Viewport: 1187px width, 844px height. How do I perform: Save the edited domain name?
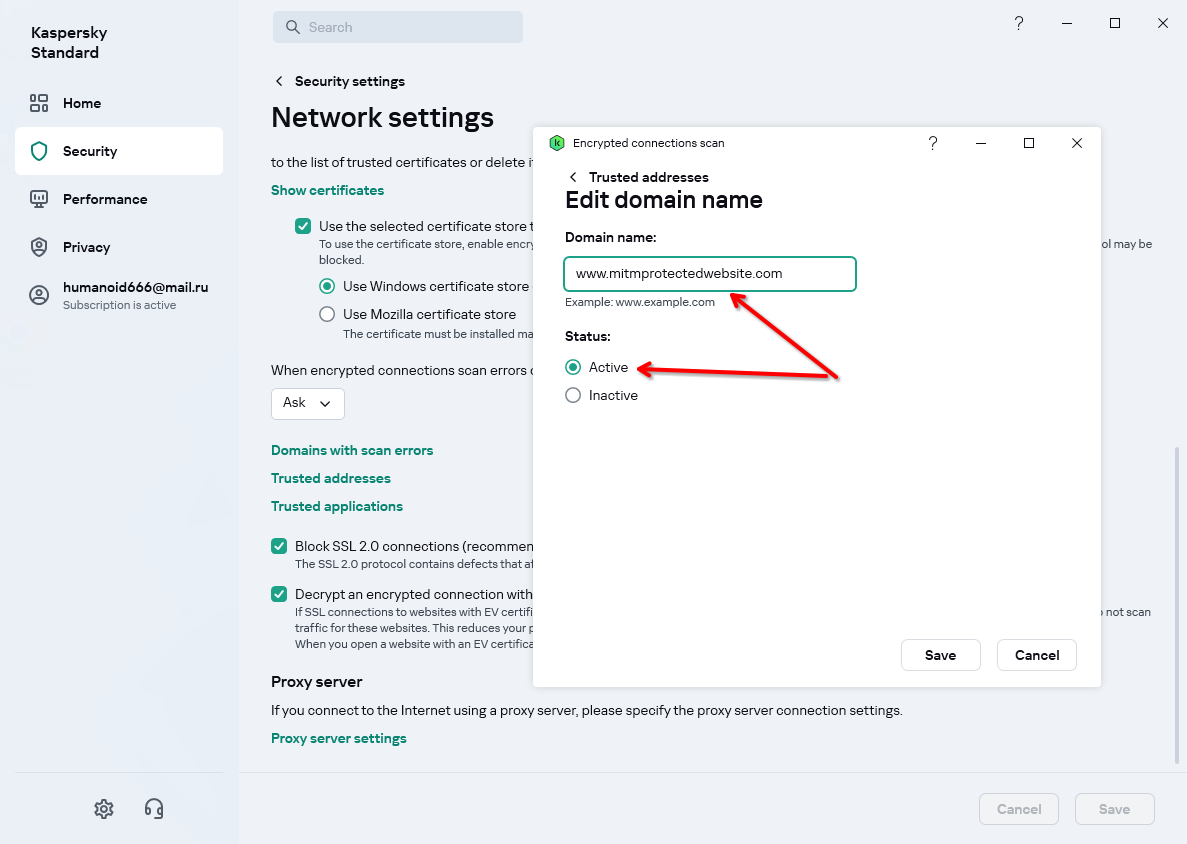pyautogui.click(x=940, y=656)
